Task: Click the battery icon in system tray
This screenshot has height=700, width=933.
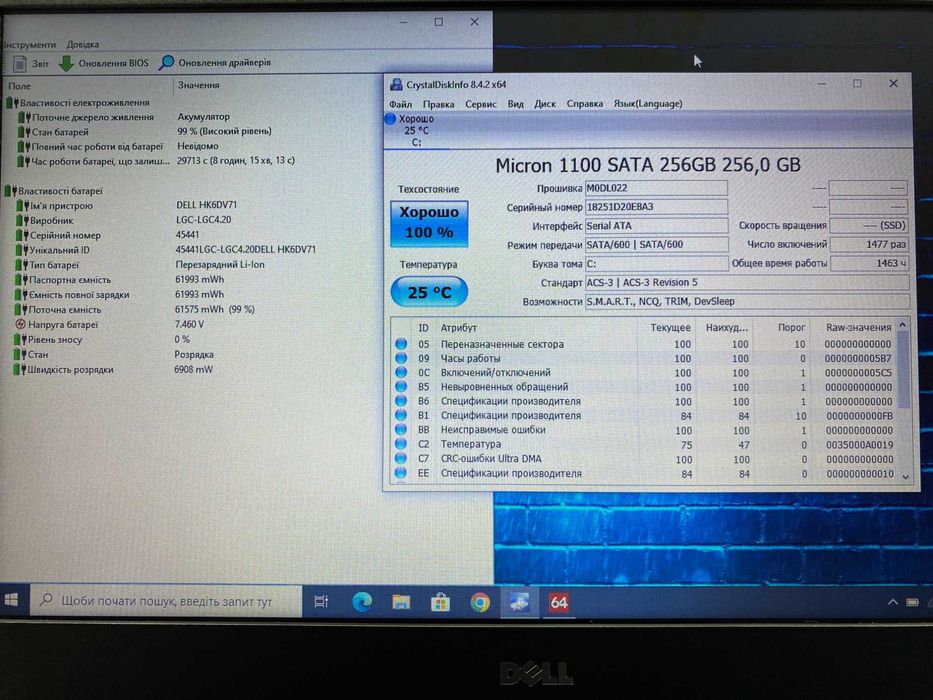Action: pyautogui.click(x=913, y=602)
